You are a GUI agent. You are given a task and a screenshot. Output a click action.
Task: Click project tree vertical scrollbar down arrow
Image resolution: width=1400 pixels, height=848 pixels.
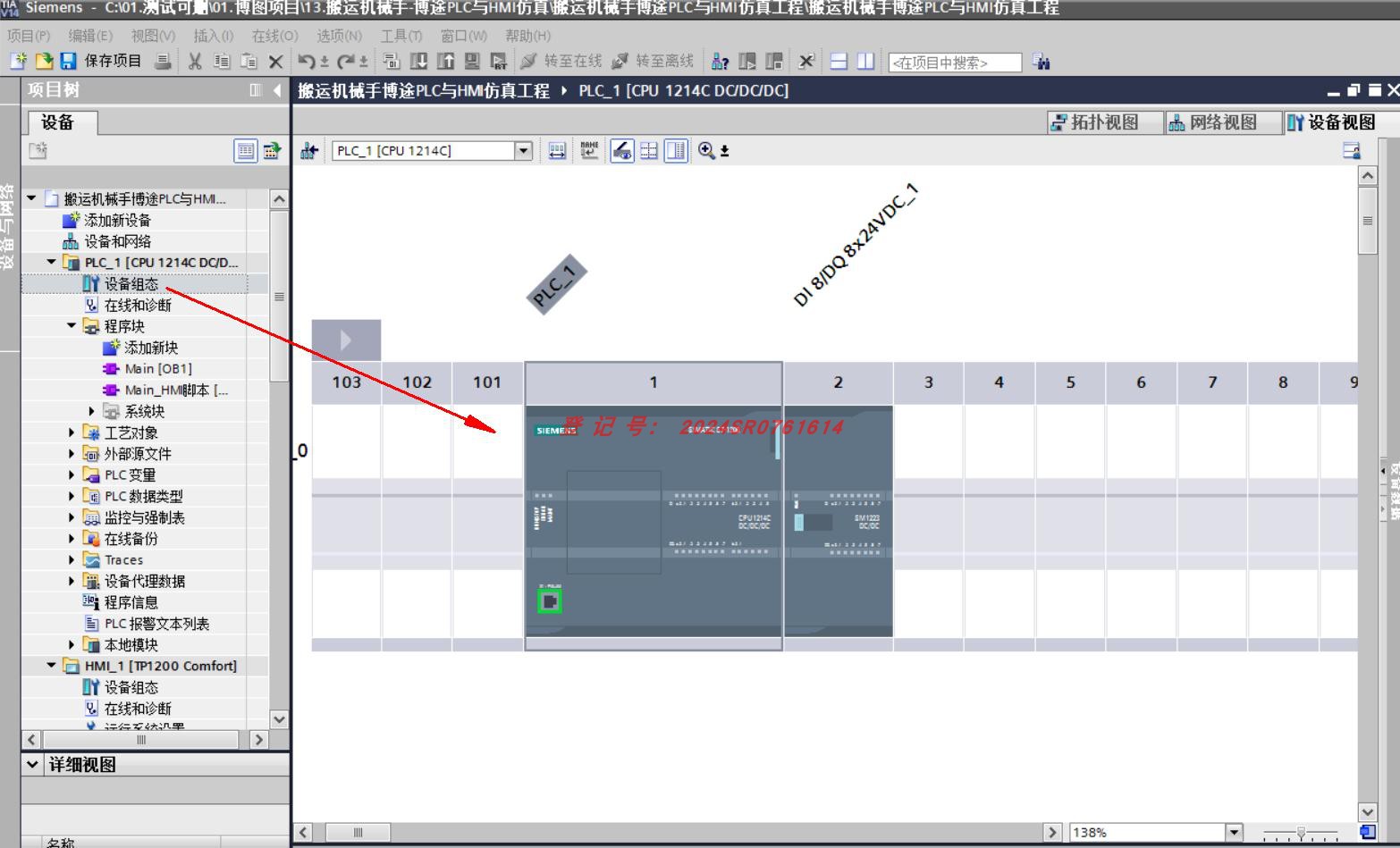(x=279, y=719)
